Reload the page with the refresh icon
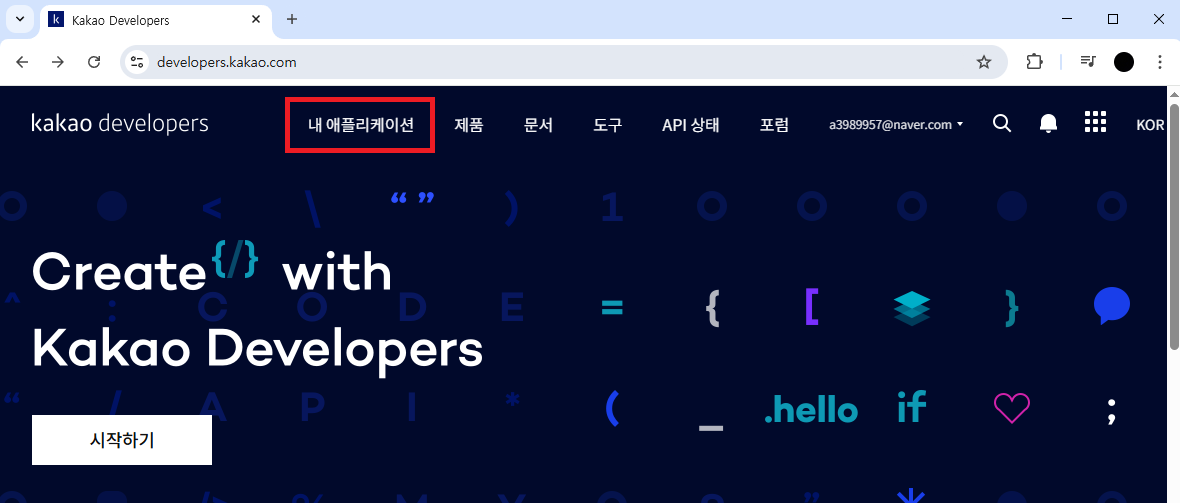The image size is (1180, 503). click(x=94, y=62)
